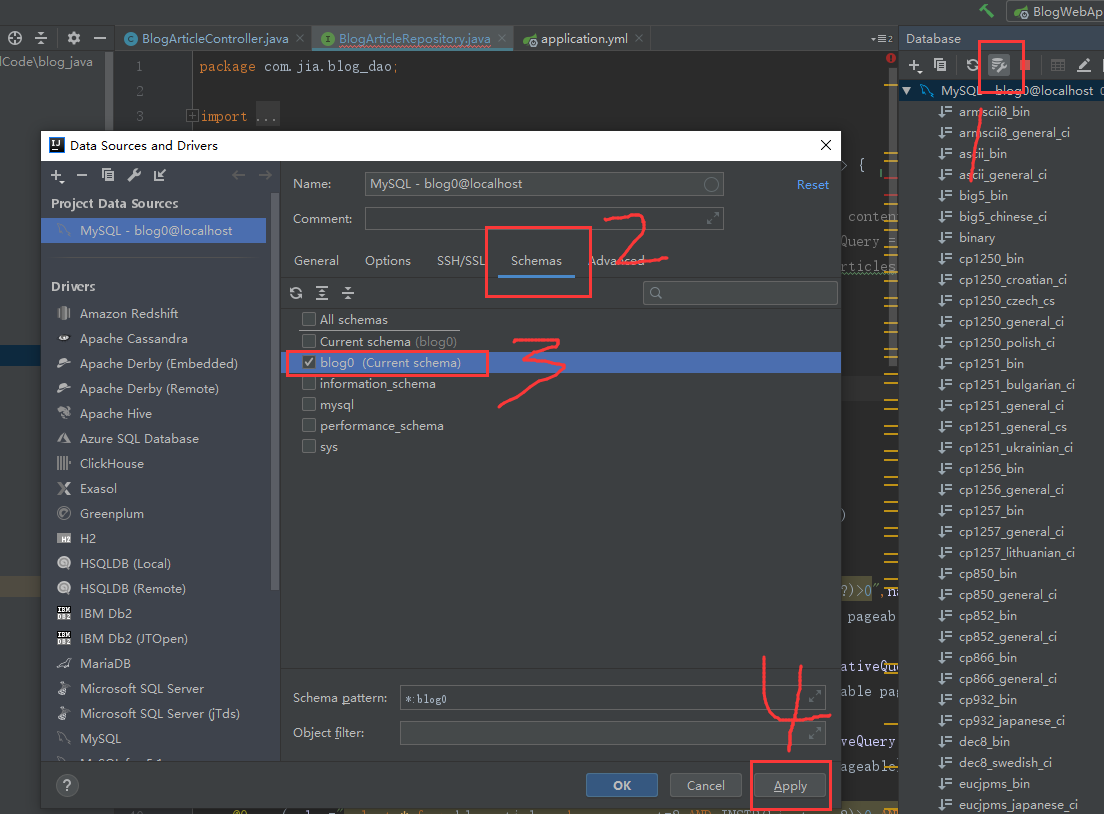Check the mysql schema checkbox

(x=308, y=405)
